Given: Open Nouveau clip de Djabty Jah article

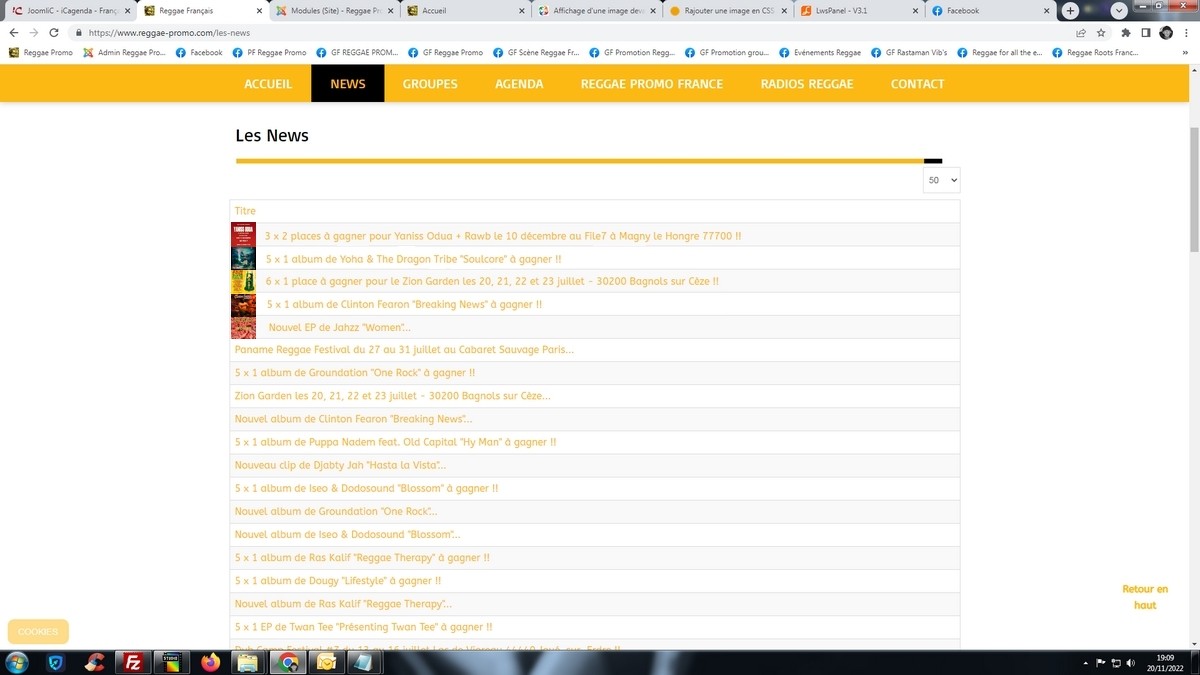Looking at the screenshot, I should coord(340,465).
